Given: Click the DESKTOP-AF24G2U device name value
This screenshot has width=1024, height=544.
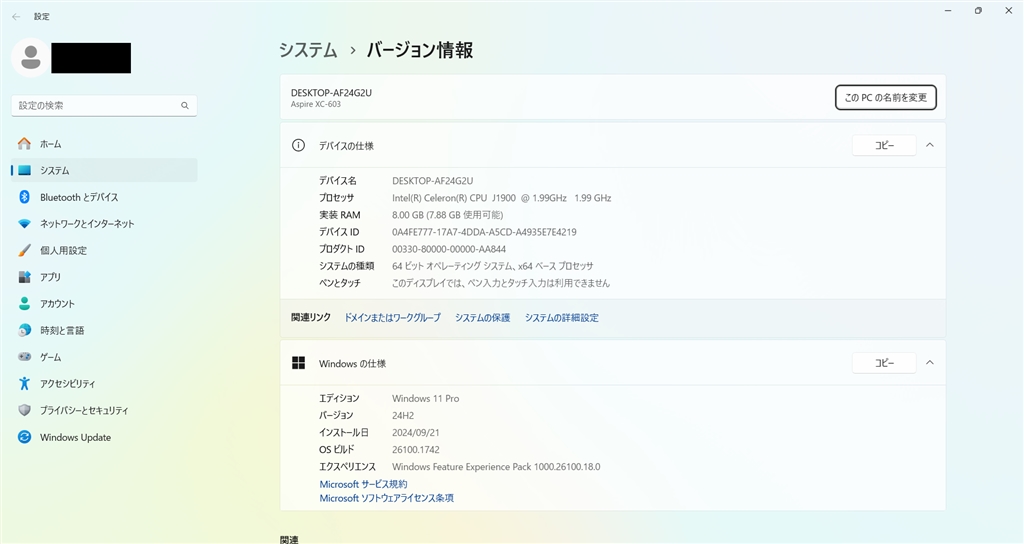Looking at the screenshot, I should coord(432,181).
